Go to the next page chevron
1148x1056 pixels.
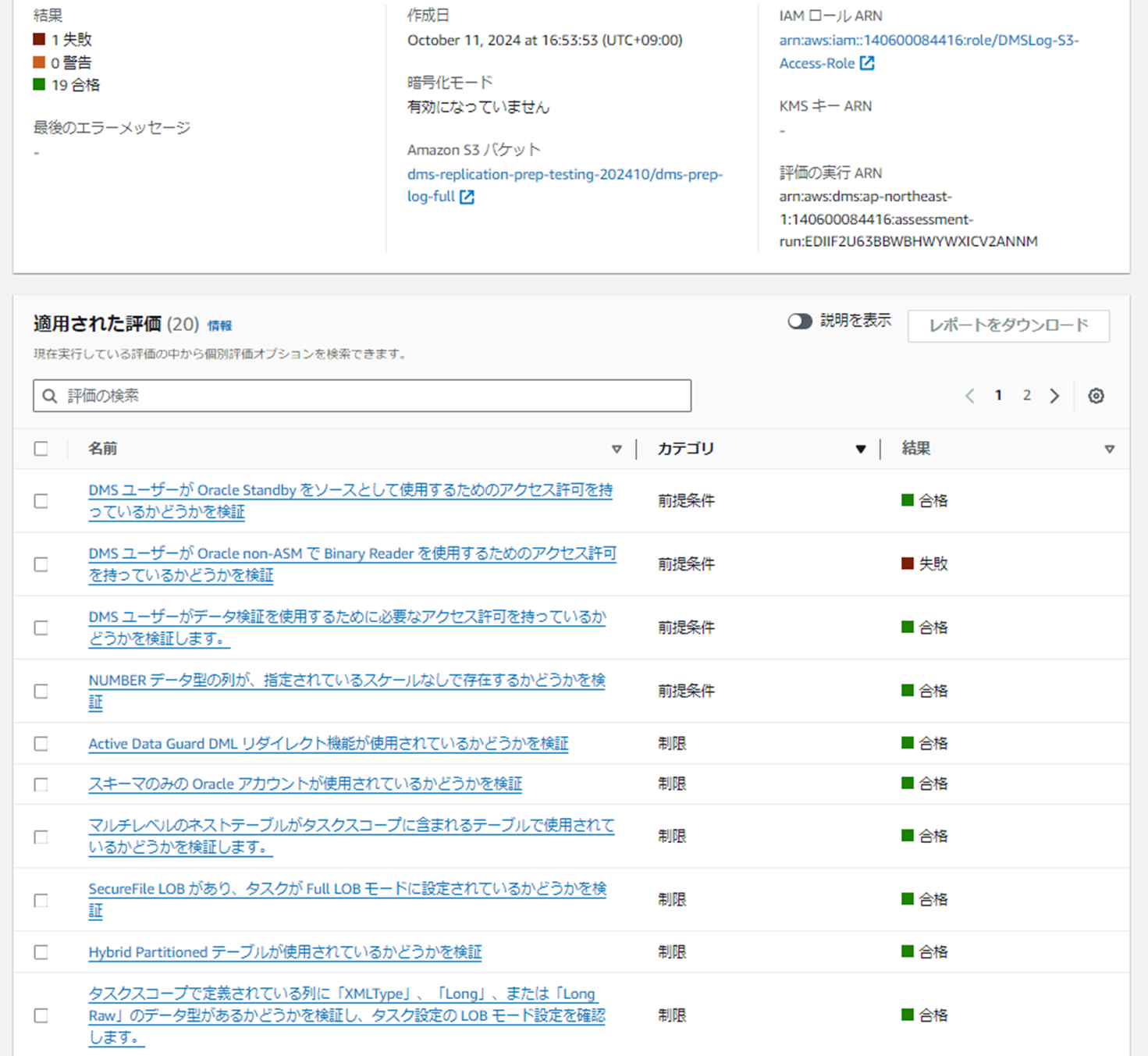[1054, 396]
